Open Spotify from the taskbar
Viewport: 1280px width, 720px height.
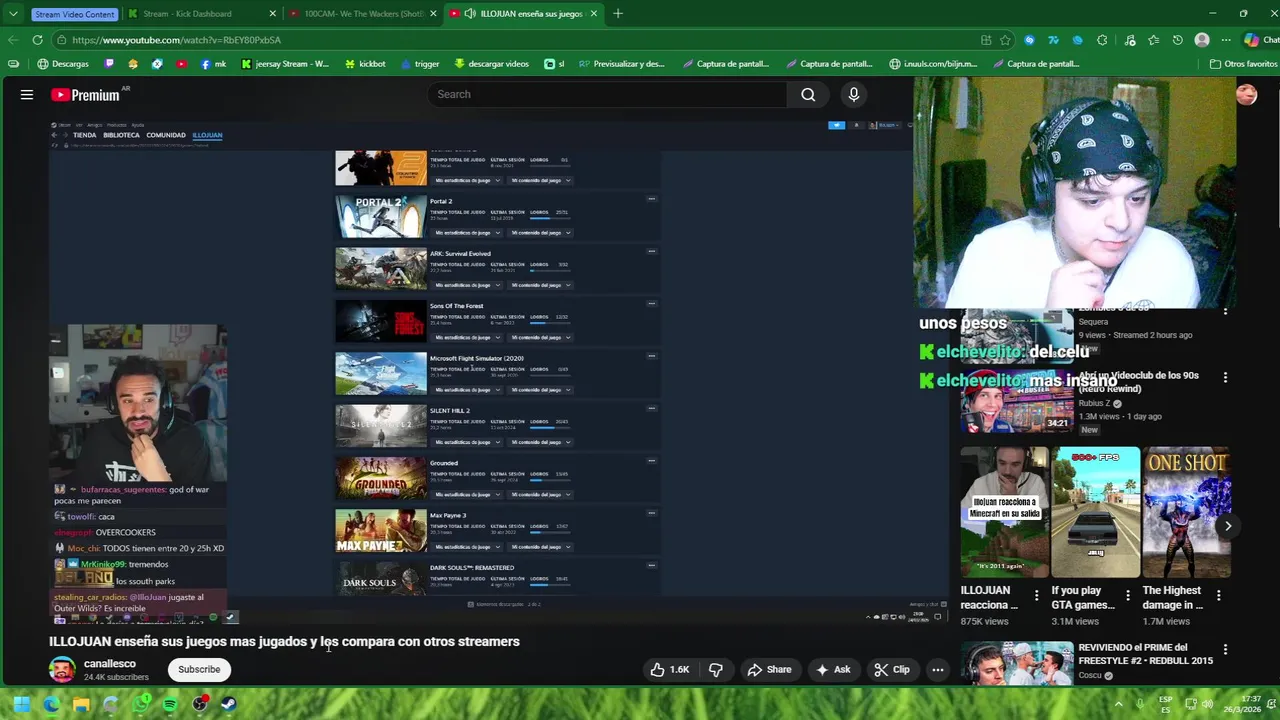pyautogui.click(x=170, y=704)
